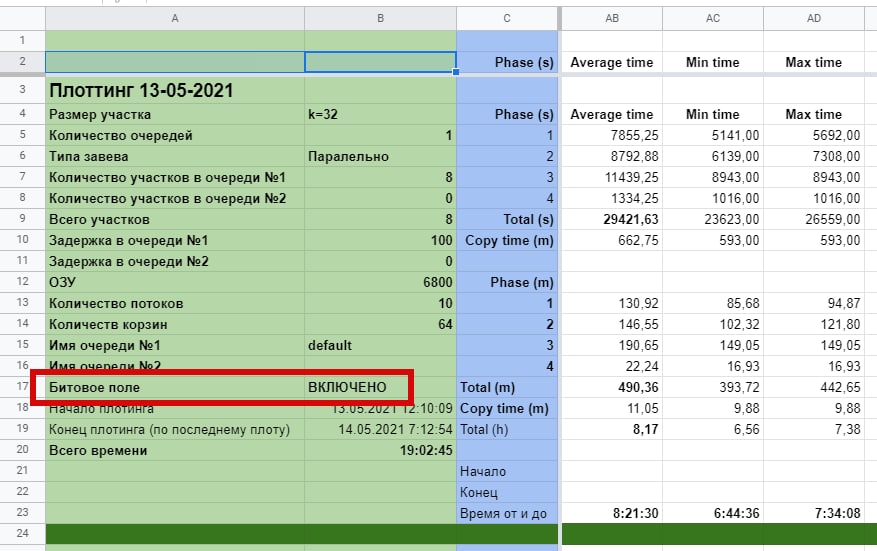
Task: Select column C header
Action: click(x=507, y=18)
